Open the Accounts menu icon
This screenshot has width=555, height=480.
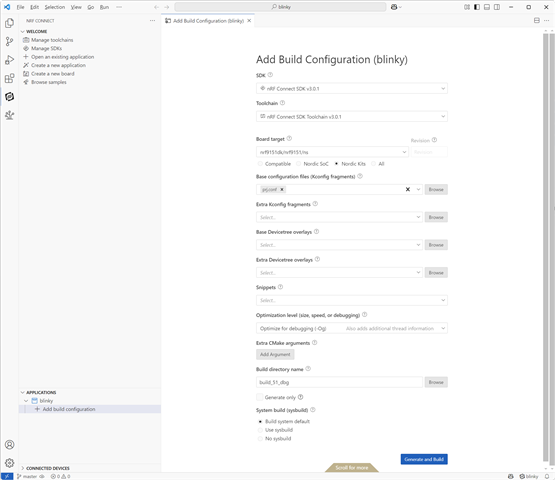pyautogui.click(x=10, y=445)
